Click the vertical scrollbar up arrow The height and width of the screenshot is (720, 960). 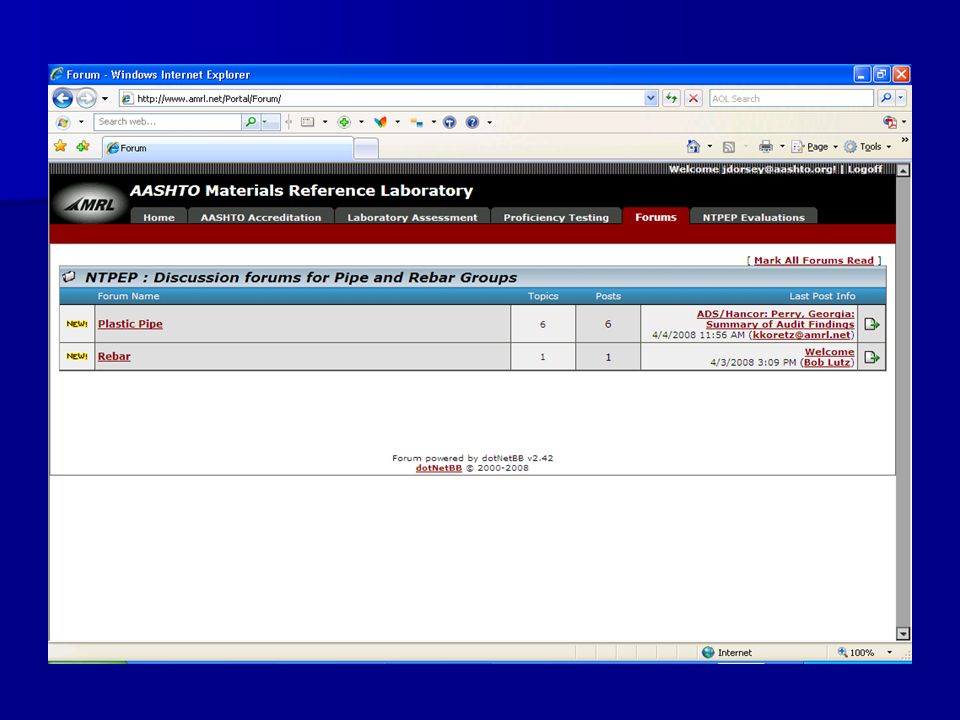(x=903, y=170)
